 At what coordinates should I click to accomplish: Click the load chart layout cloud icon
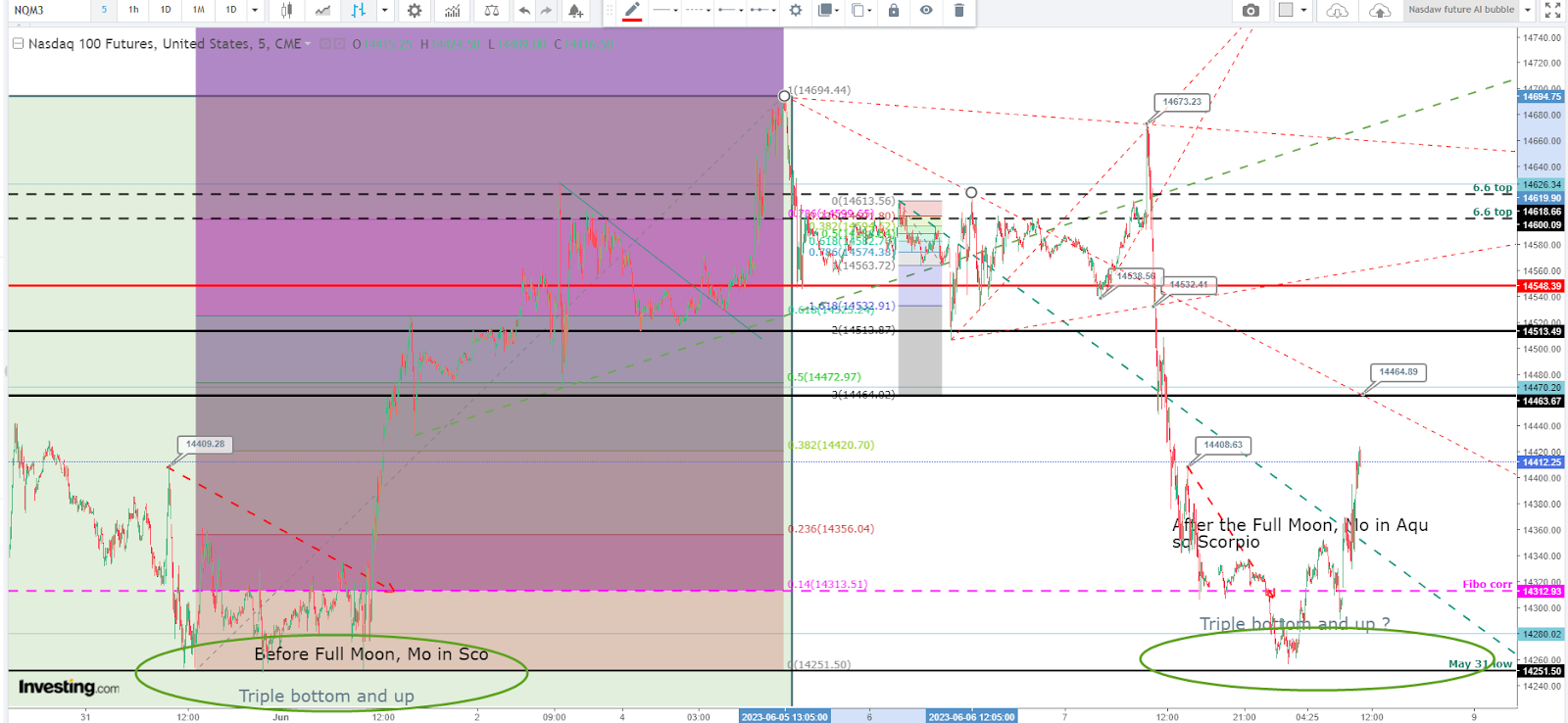[1337, 10]
